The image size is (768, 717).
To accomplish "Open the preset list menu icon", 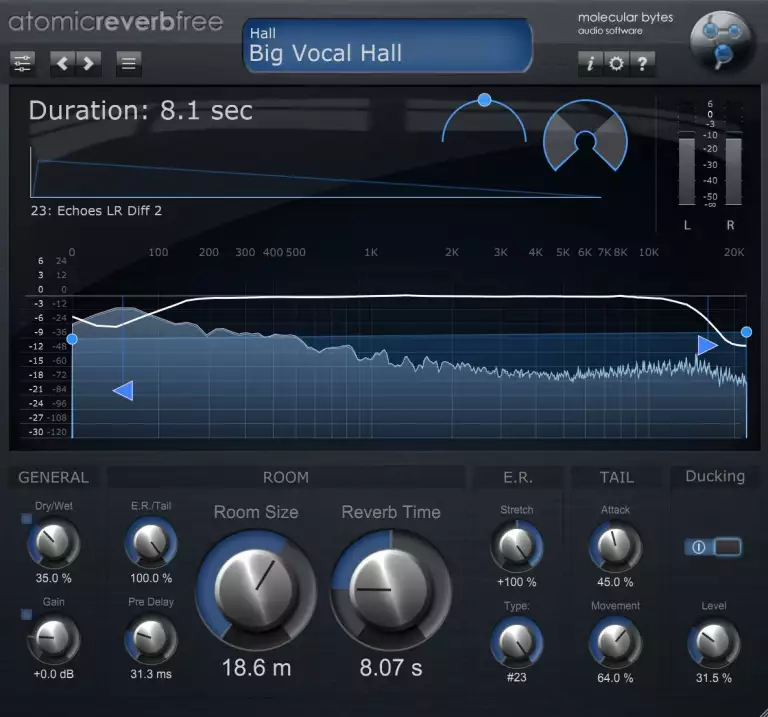I will pyautogui.click(x=129, y=64).
